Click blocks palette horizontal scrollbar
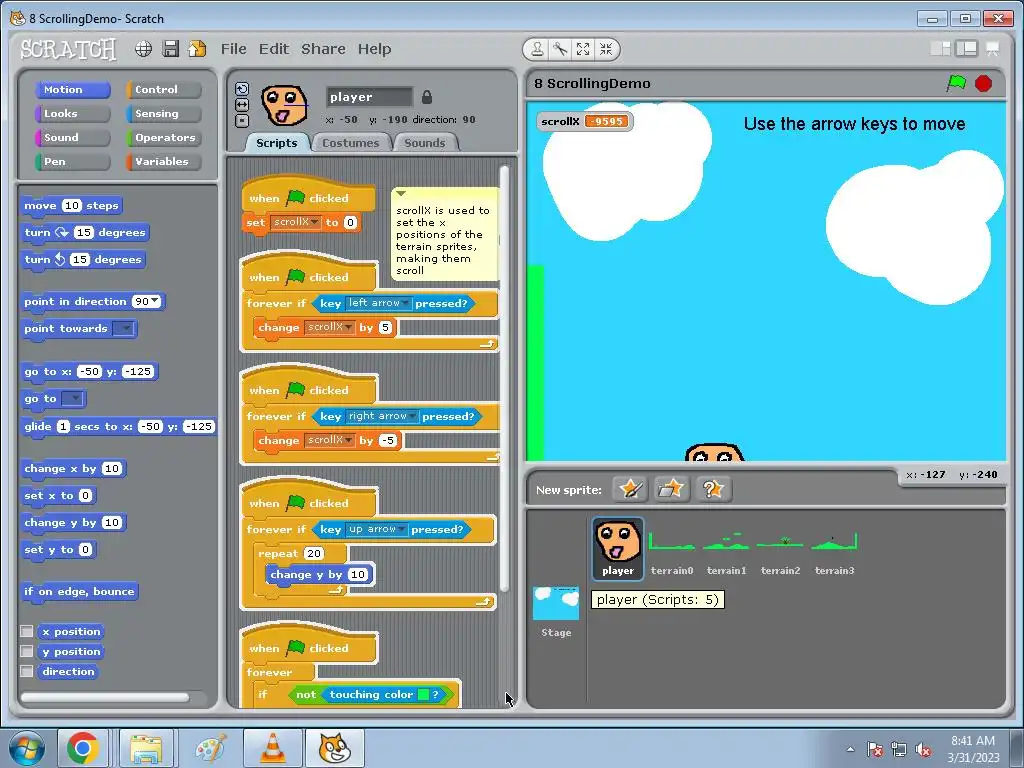 pyautogui.click(x=104, y=697)
